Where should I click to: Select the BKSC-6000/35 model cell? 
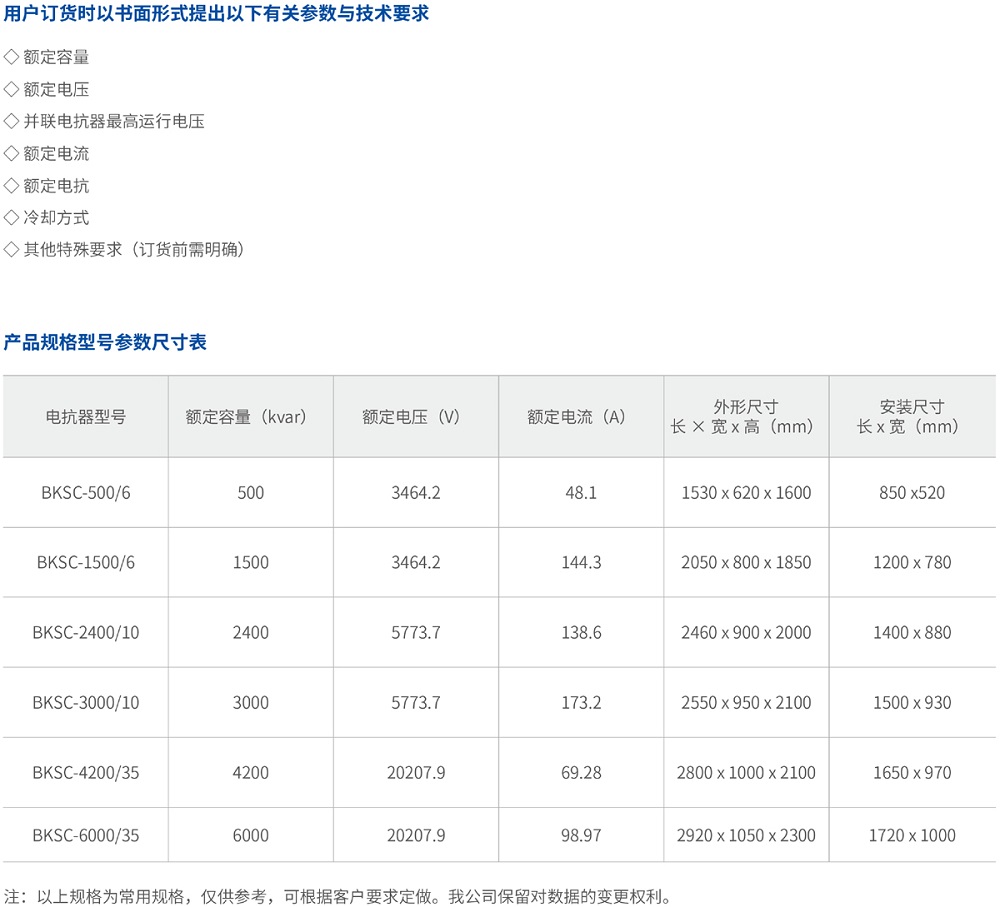tap(86, 835)
